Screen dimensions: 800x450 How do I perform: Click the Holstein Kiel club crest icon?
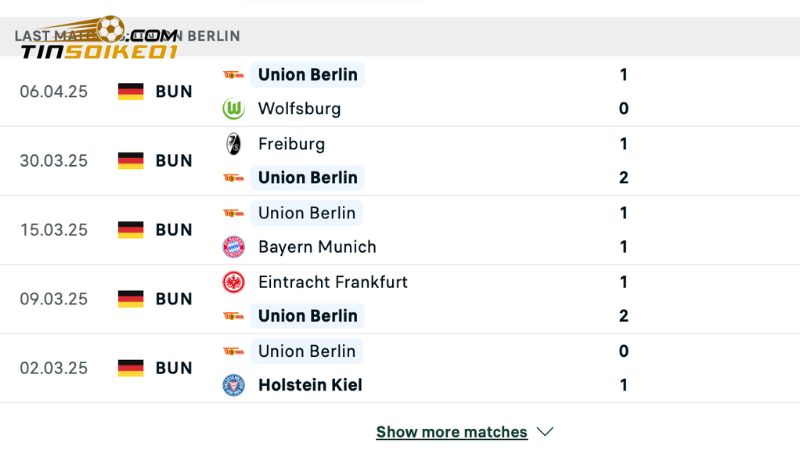click(x=233, y=385)
